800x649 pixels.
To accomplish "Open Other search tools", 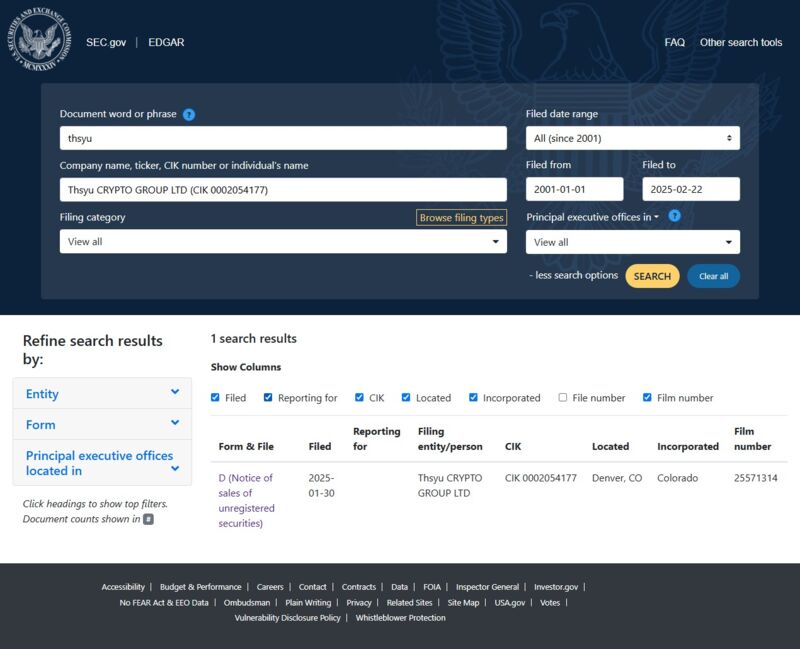I will [x=741, y=42].
